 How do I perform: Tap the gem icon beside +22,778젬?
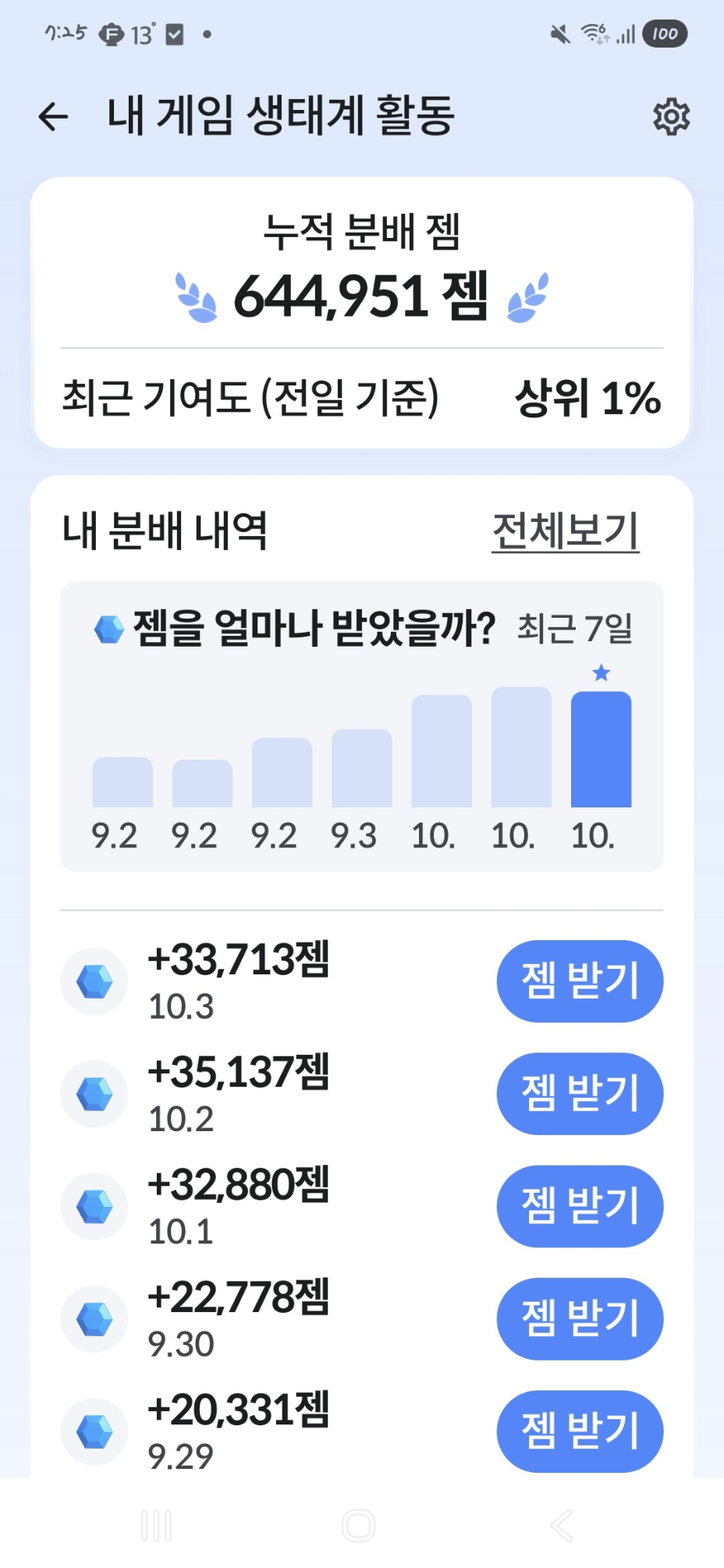point(94,1319)
